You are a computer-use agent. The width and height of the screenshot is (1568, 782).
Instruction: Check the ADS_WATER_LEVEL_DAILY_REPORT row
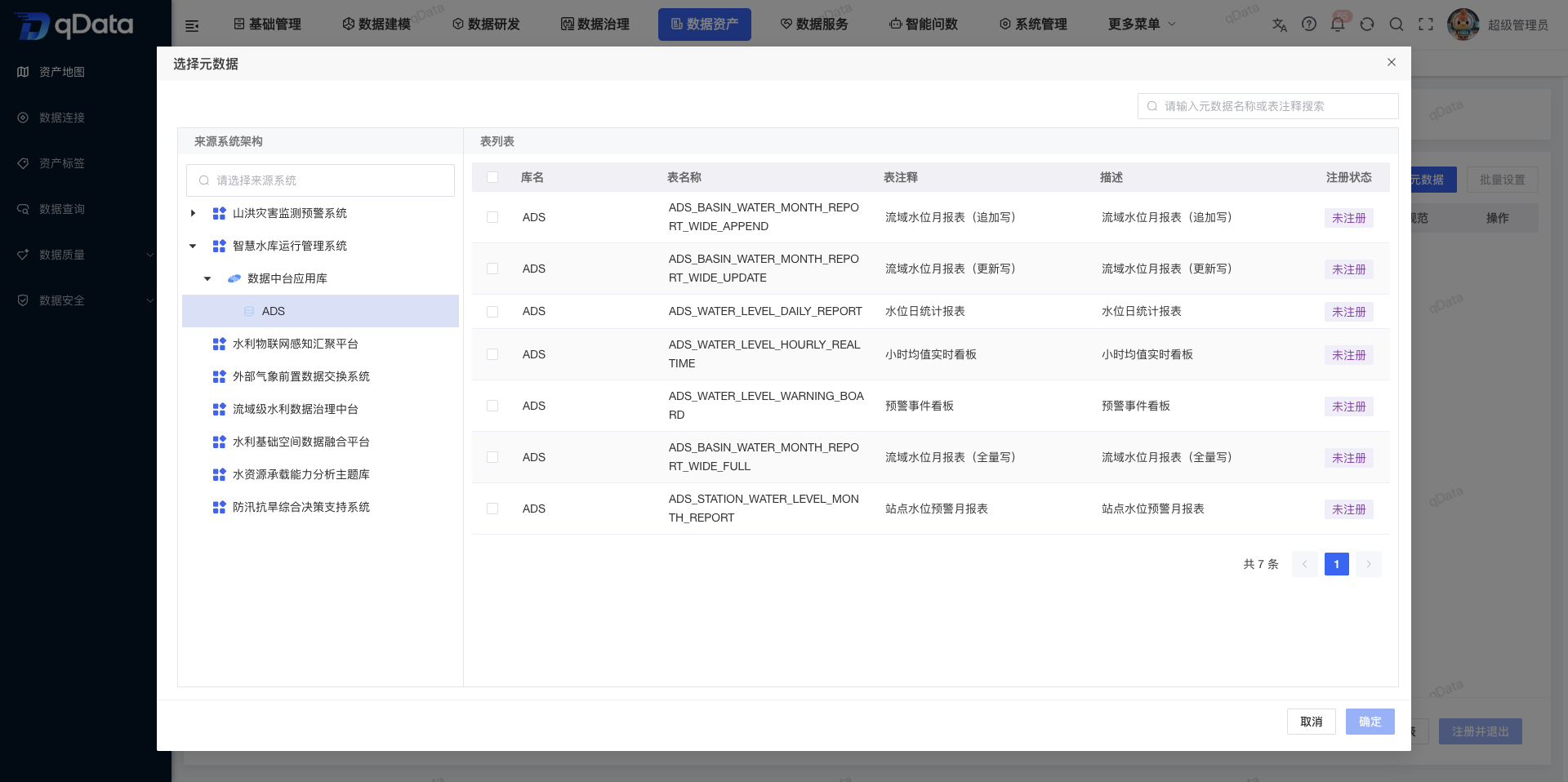click(492, 311)
